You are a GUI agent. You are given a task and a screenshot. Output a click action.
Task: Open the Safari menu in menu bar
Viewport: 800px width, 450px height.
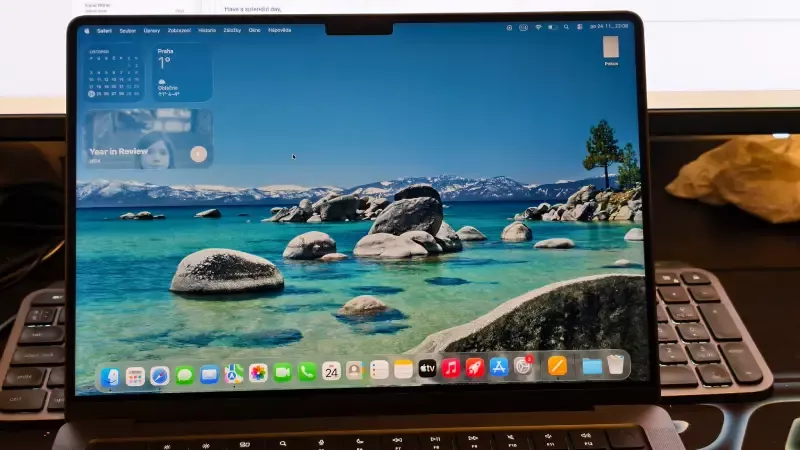[x=102, y=31]
